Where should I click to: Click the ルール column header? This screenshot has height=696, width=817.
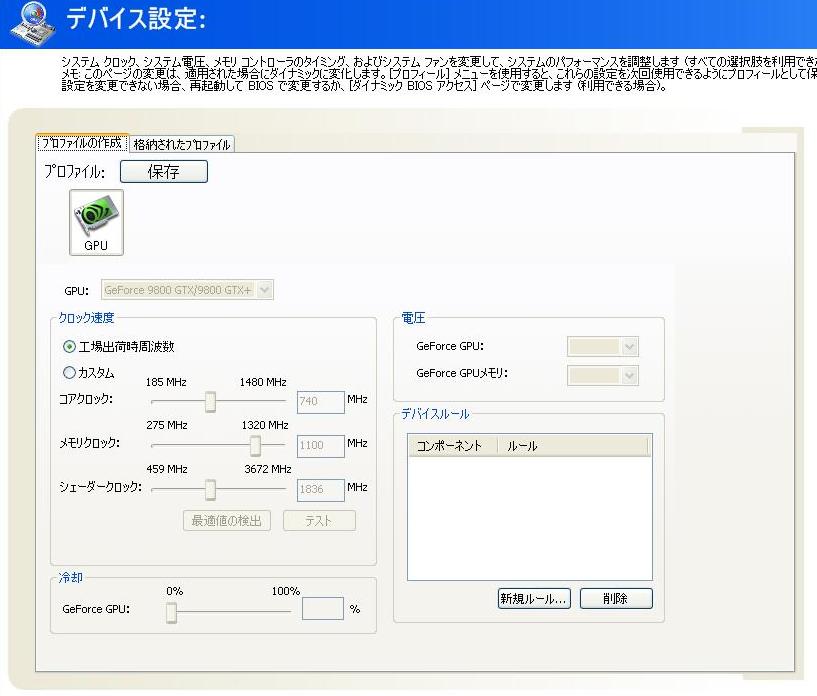[x=572, y=446]
